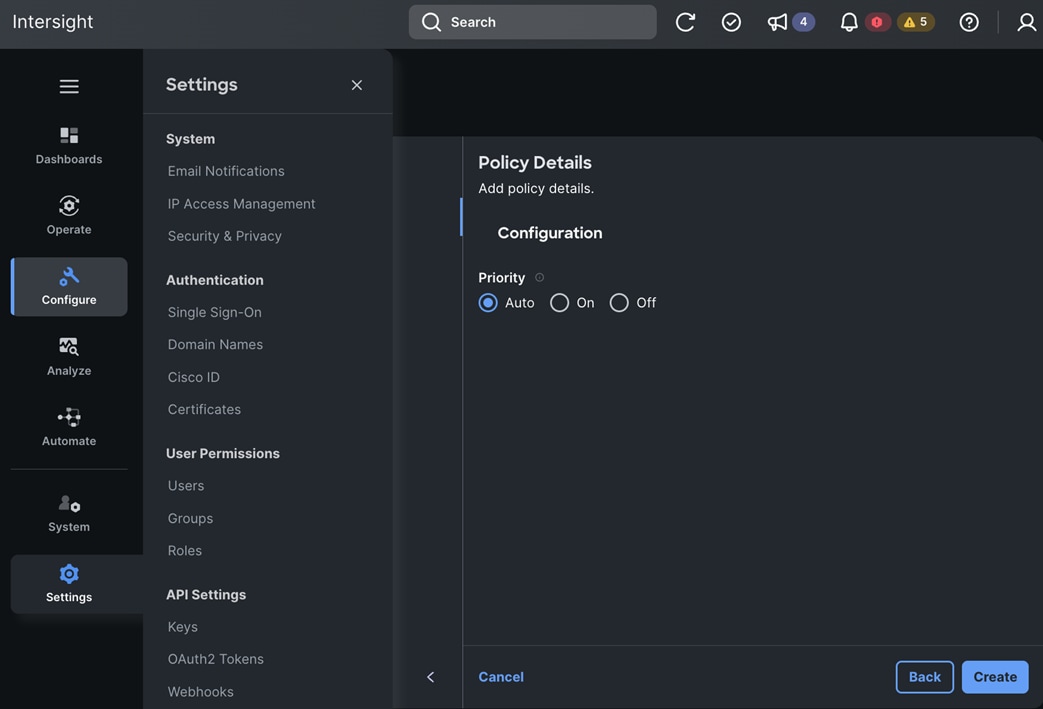Open Email Notifications settings
Screen dimensions: 1043x709
(x=226, y=171)
